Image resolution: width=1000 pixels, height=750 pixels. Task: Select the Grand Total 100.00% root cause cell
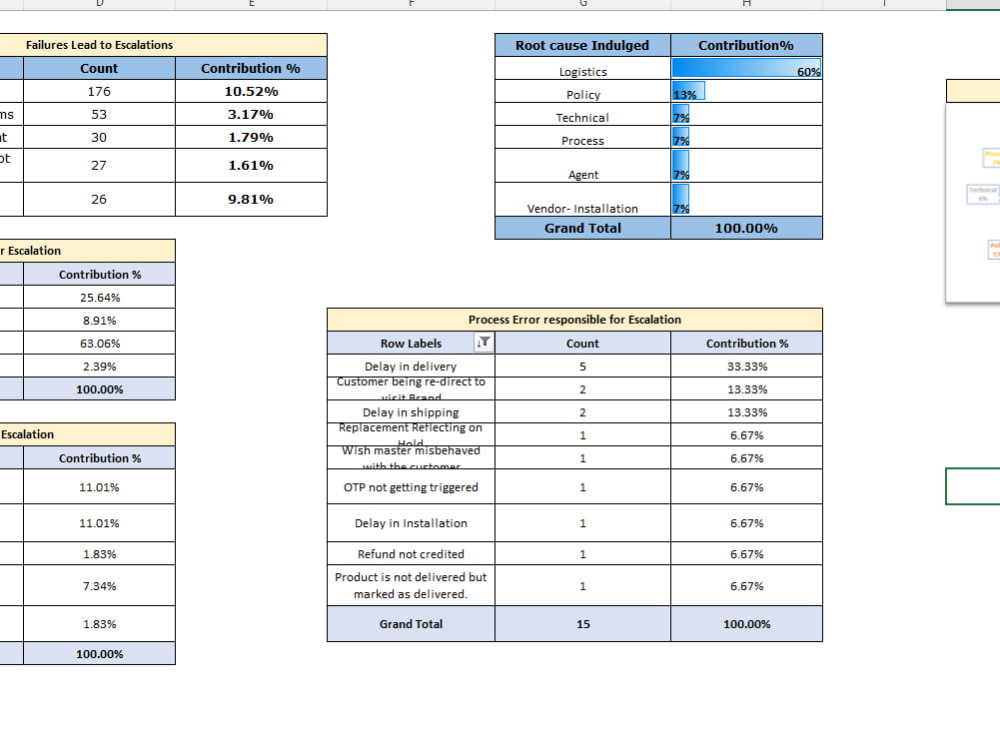coord(746,228)
